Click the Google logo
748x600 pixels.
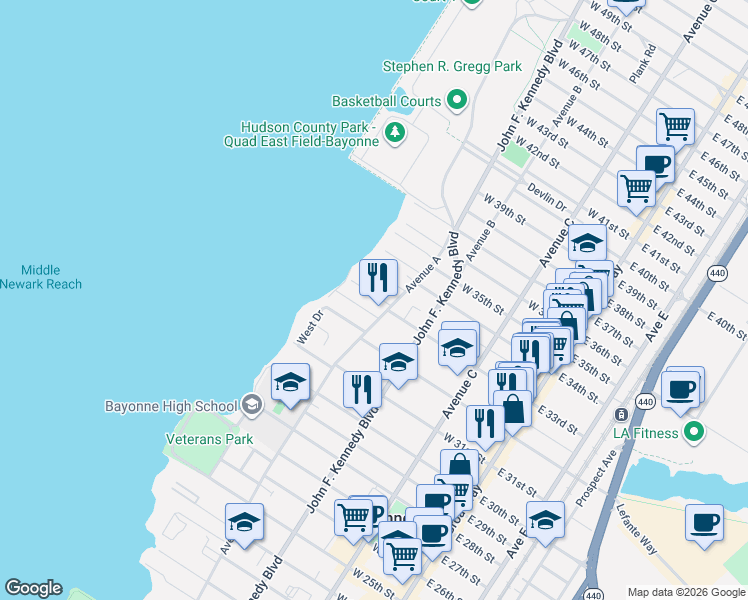coord(33,588)
